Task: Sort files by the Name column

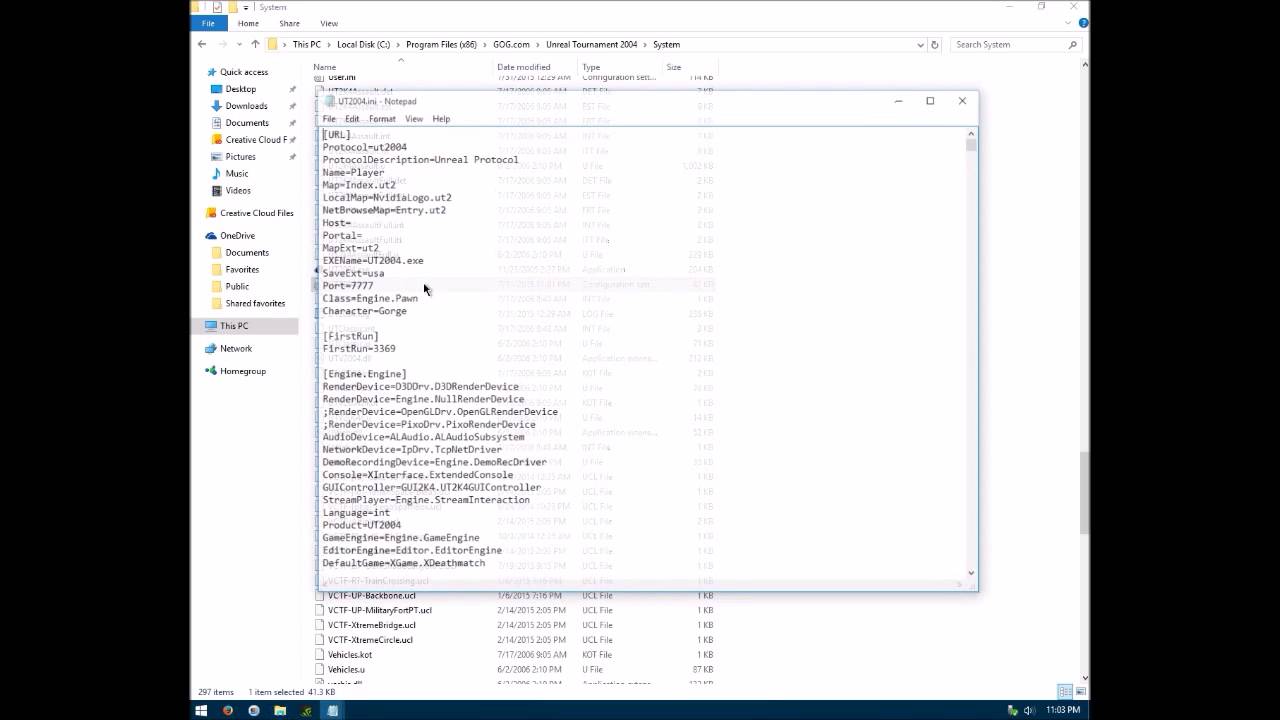Action: pos(325,67)
